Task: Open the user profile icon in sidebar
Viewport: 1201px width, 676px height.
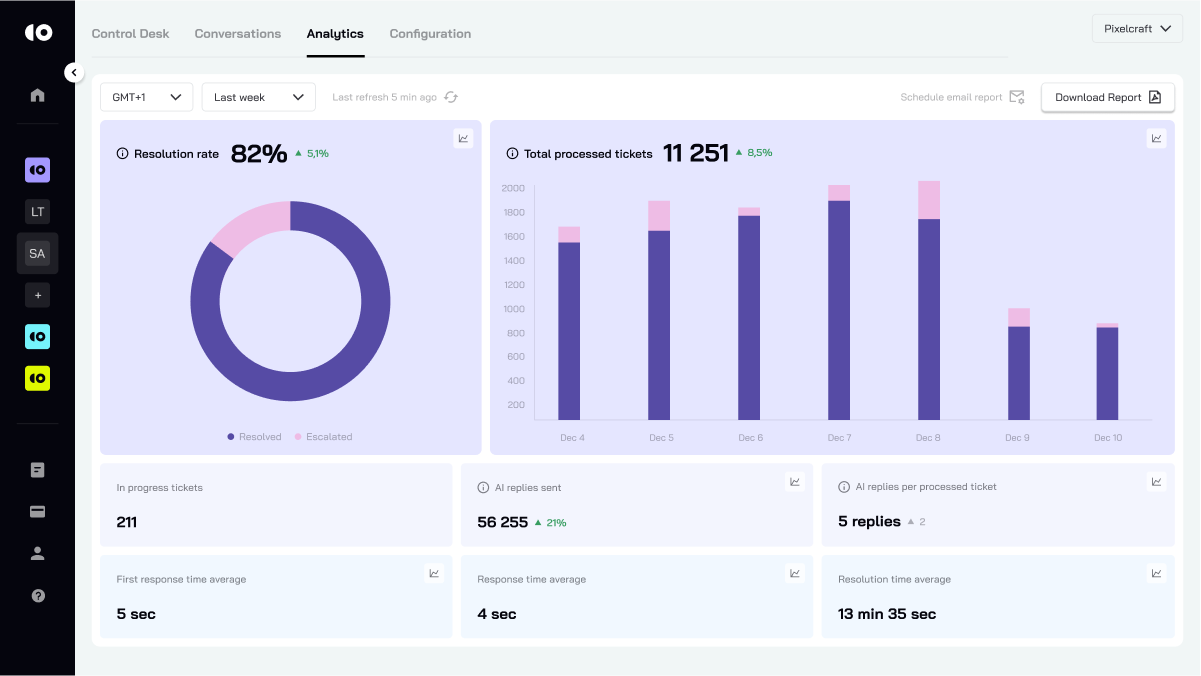Action: [38, 554]
